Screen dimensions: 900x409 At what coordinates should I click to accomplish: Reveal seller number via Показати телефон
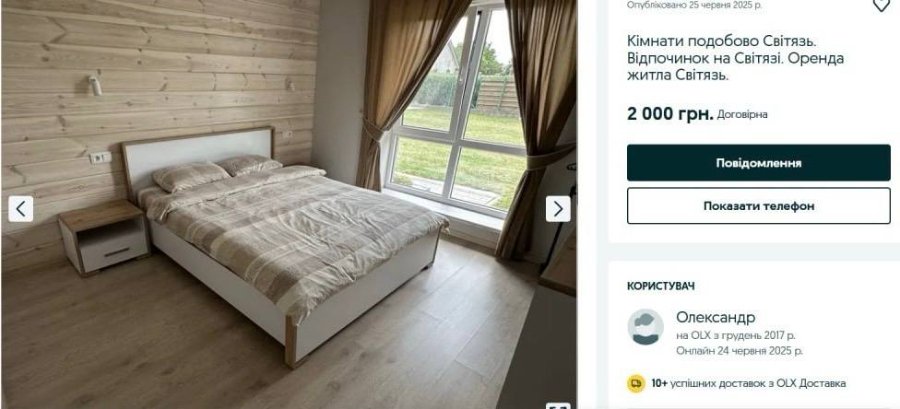click(x=758, y=206)
